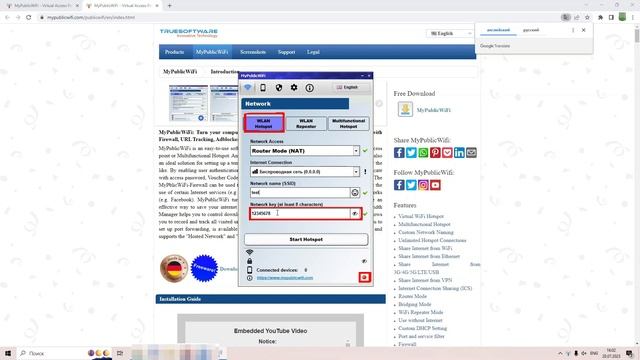Share via Pocket icon

pyautogui.click(x=447, y=153)
